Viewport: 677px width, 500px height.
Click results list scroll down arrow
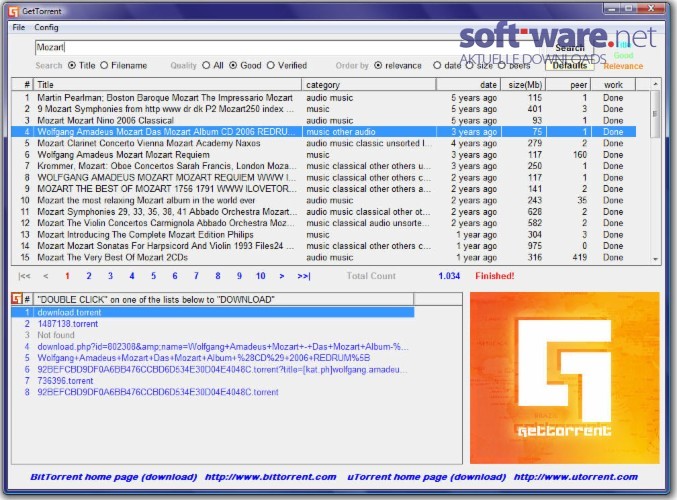pyautogui.click(x=655, y=259)
